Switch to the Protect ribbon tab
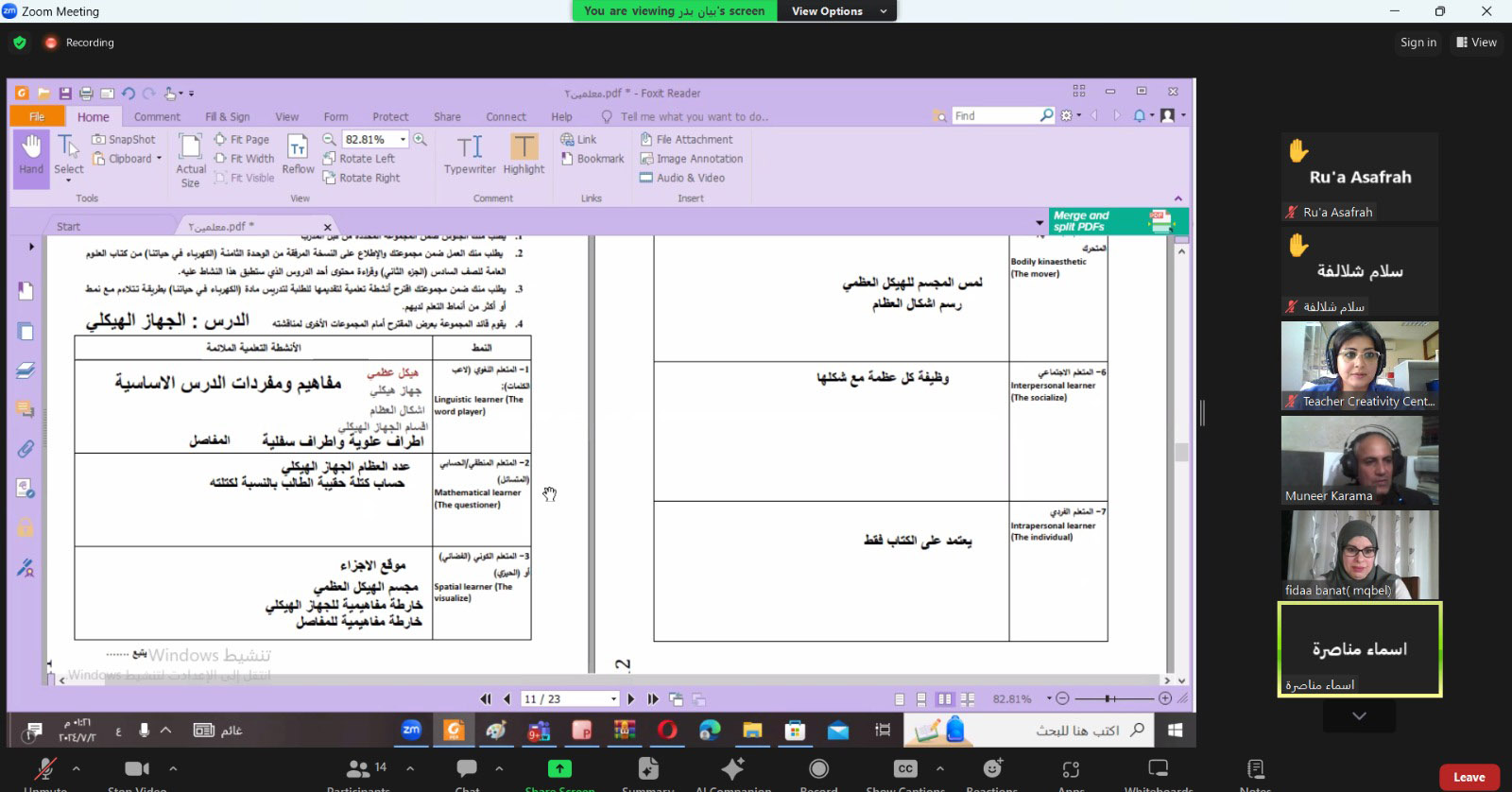 390,117
